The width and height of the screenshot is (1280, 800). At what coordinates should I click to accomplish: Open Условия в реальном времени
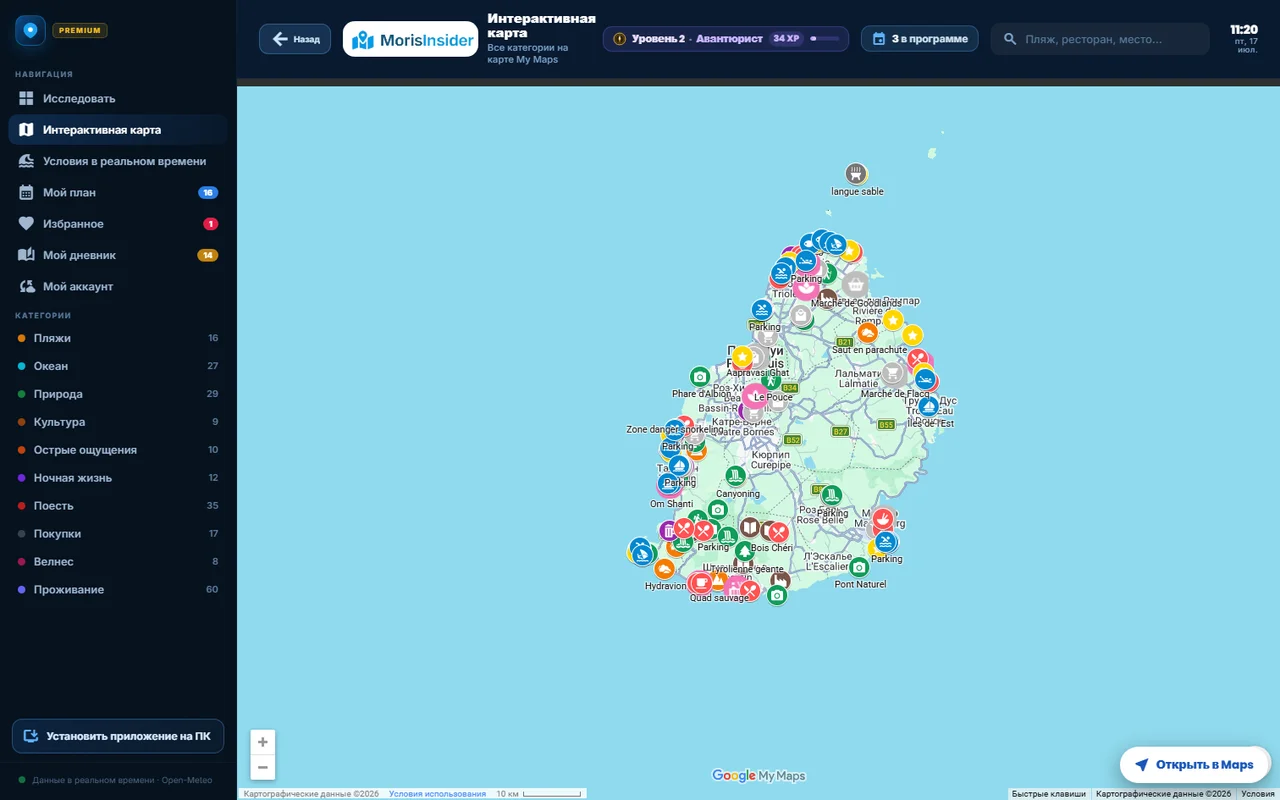point(118,161)
